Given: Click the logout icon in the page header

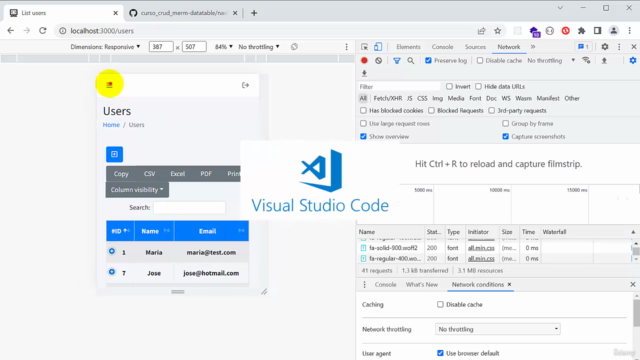Looking at the screenshot, I should point(245,85).
